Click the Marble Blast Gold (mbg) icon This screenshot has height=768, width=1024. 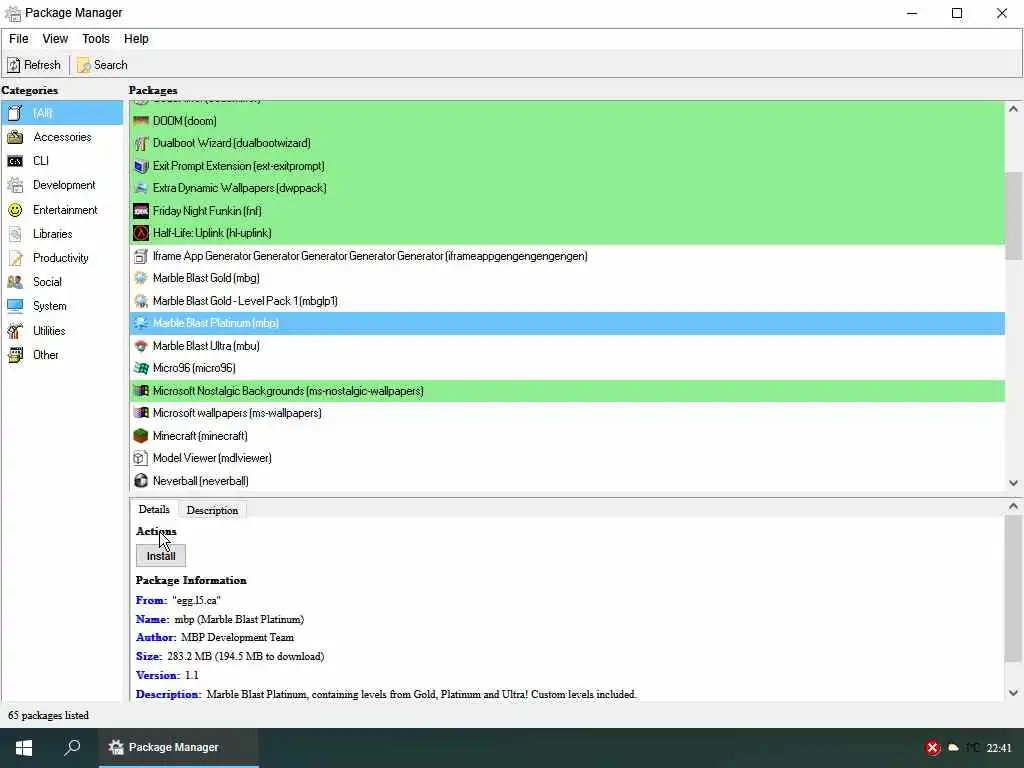click(x=140, y=278)
